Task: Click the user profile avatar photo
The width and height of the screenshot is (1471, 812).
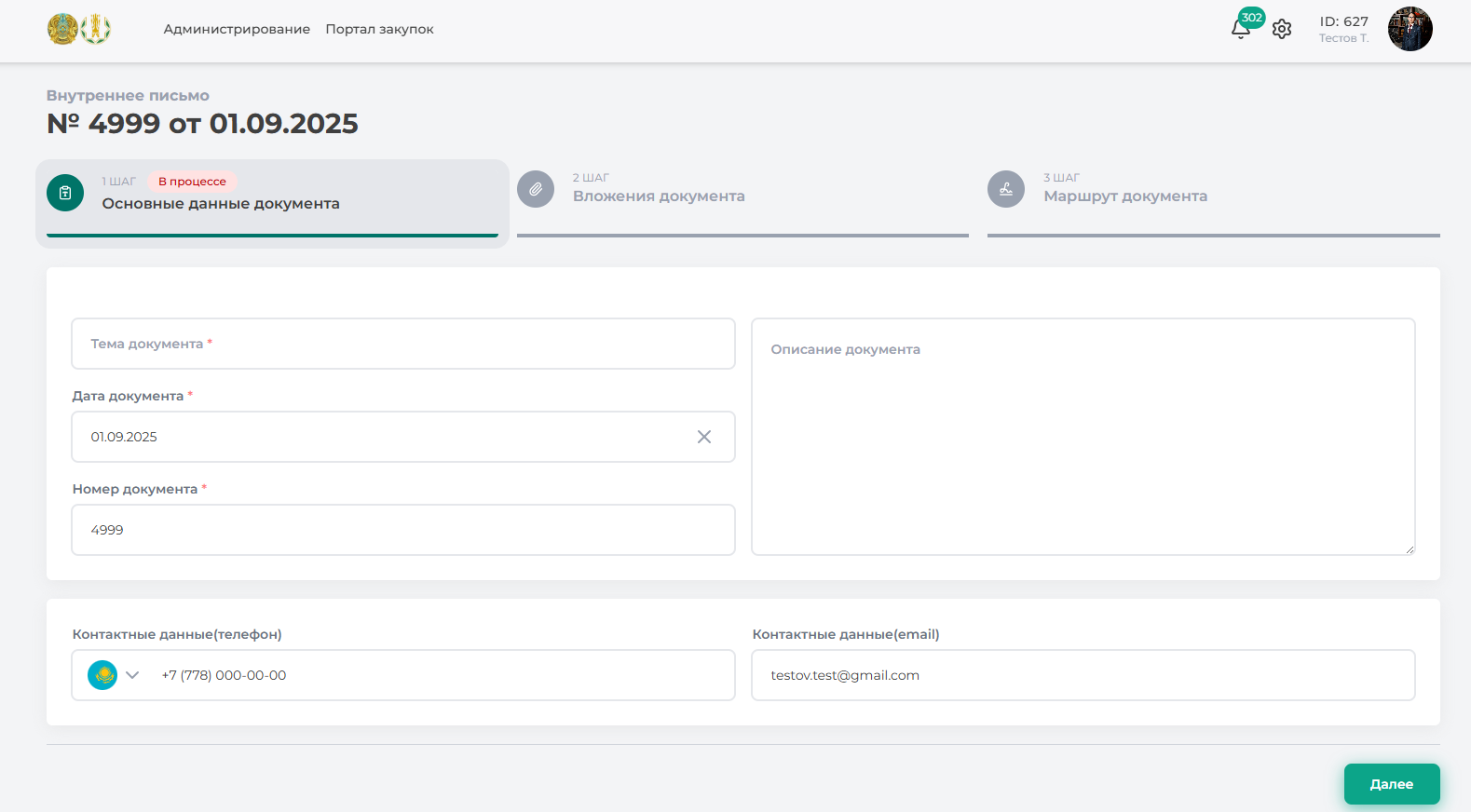Action: 1410,29
